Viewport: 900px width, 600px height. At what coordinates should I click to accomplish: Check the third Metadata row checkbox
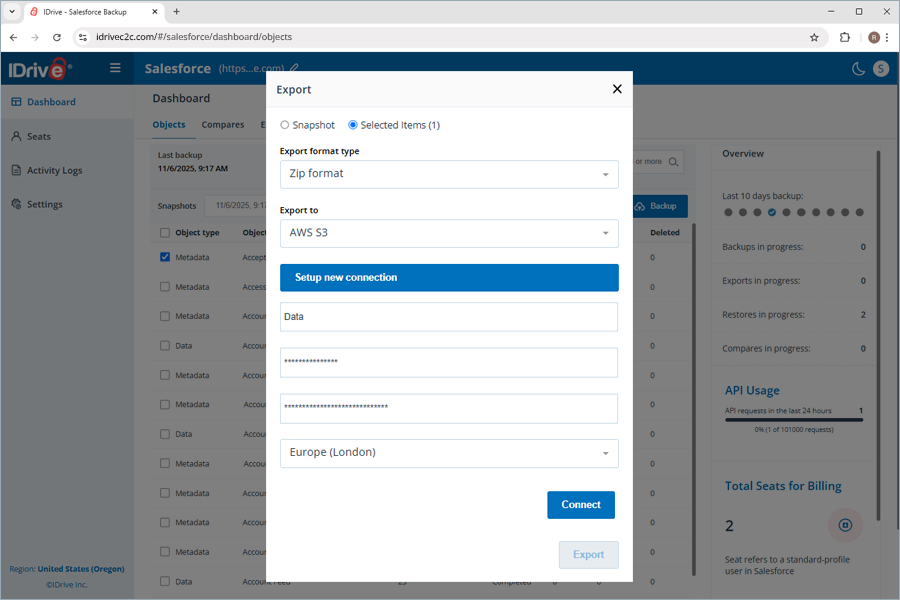coord(165,316)
